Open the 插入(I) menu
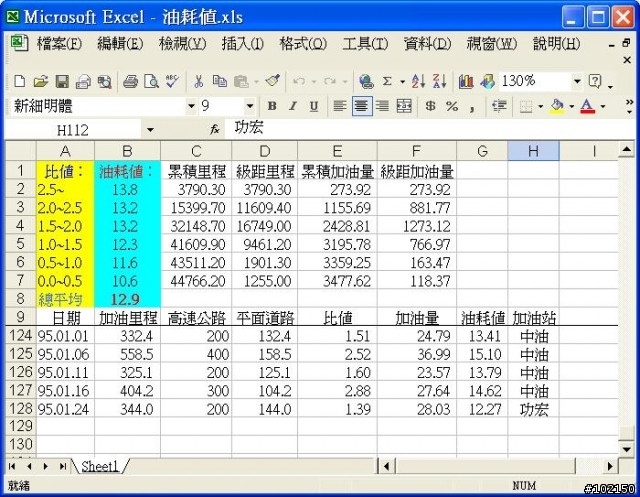Screen dimensions: 640x497 [242, 43]
